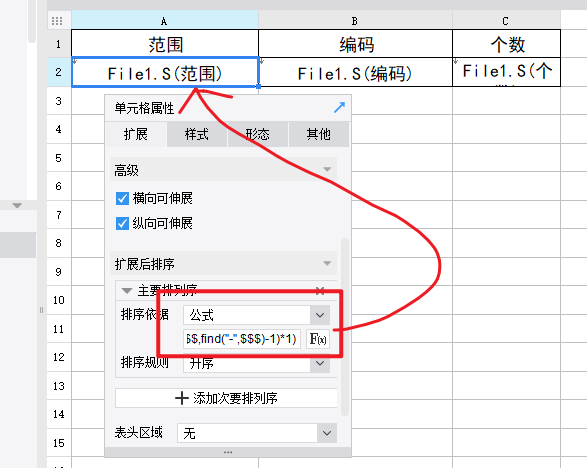Screen dimensions: 587x468
Task: Click the blue pop-out arrow icon
Action: pos(339,107)
